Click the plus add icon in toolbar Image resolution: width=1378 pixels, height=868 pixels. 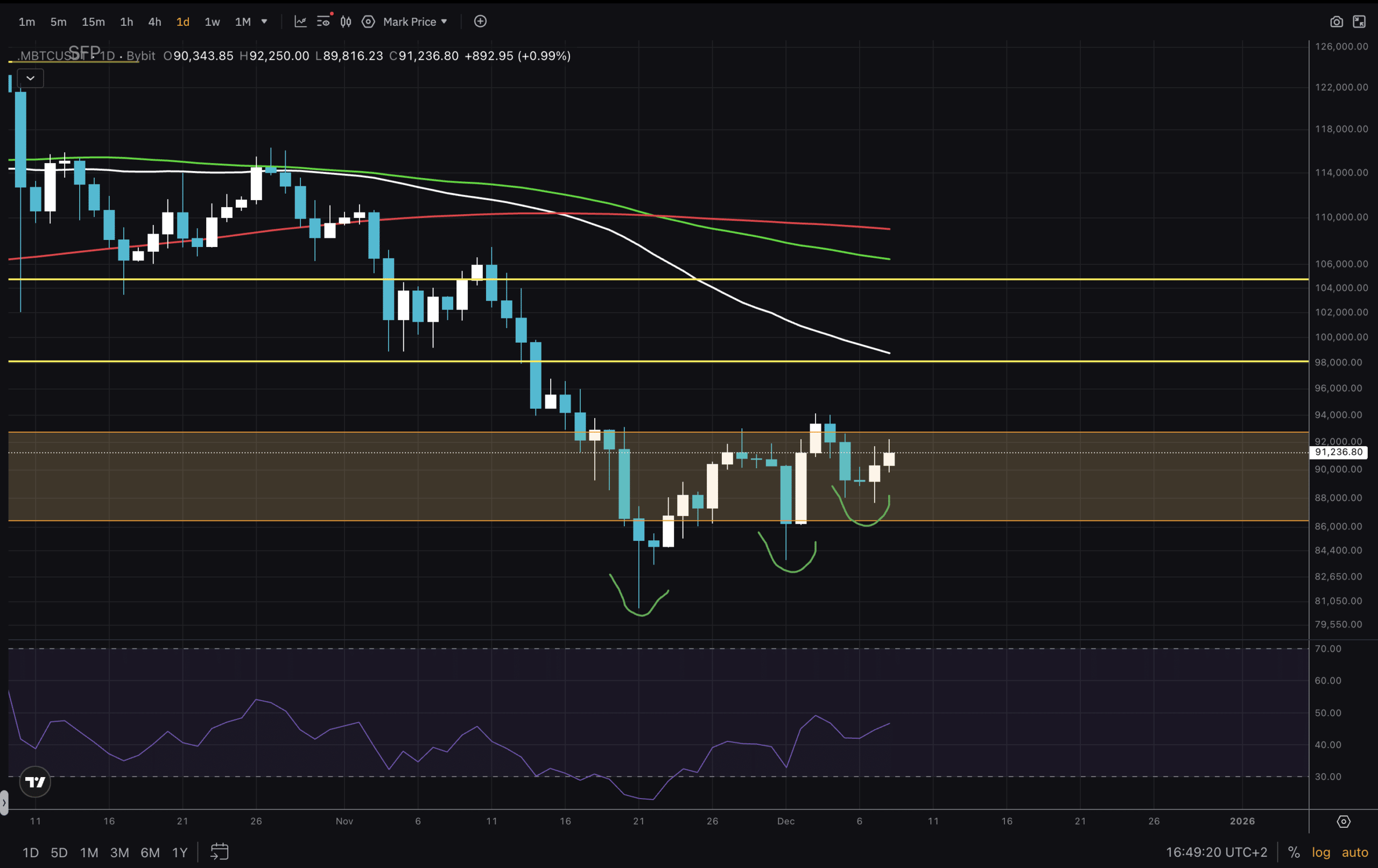(x=481, y=22)
